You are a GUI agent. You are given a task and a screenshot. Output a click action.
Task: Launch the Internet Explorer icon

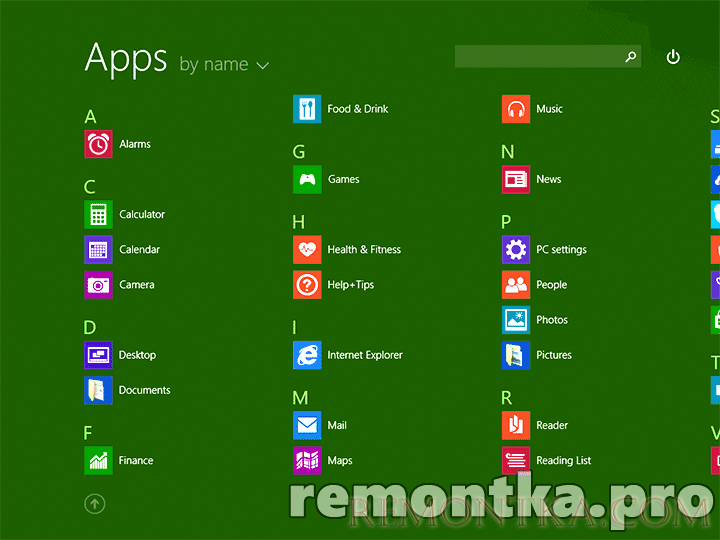[307, 355]
